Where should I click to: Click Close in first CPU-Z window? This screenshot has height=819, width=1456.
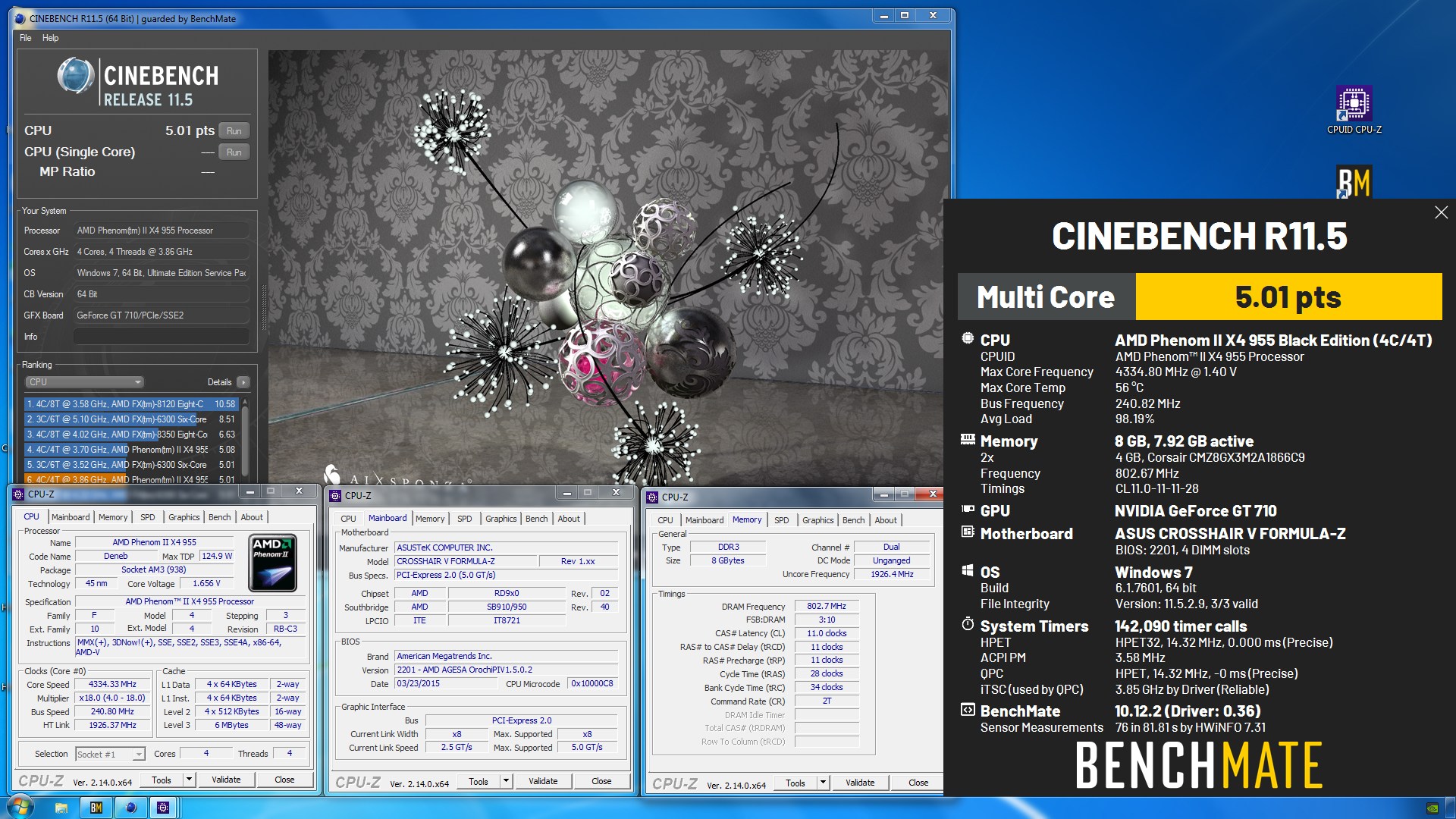(x=284, y=780)
